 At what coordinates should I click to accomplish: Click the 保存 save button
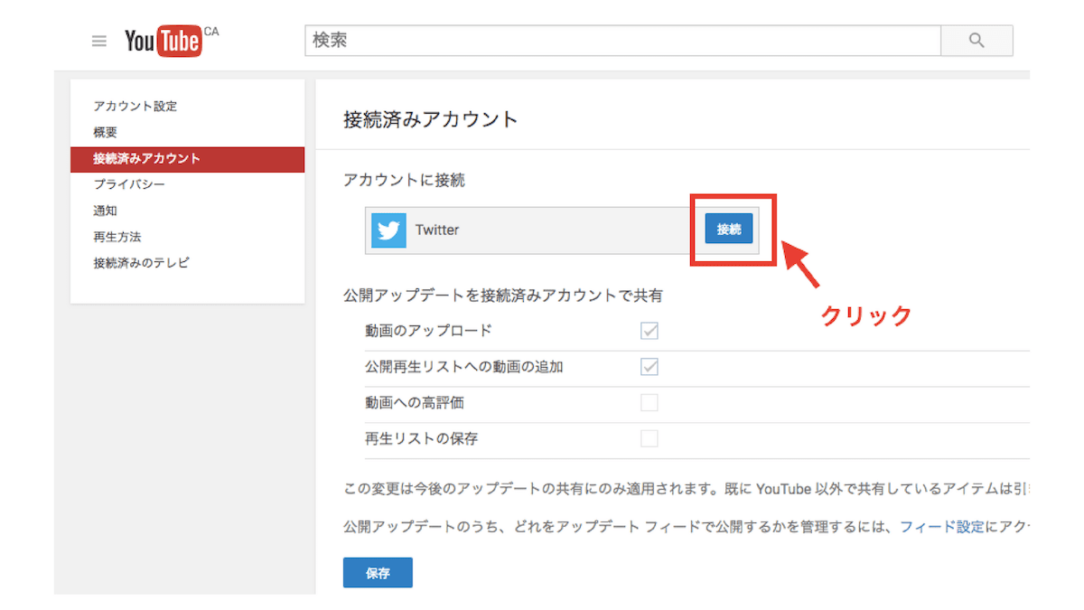click(x=377, y=573)
